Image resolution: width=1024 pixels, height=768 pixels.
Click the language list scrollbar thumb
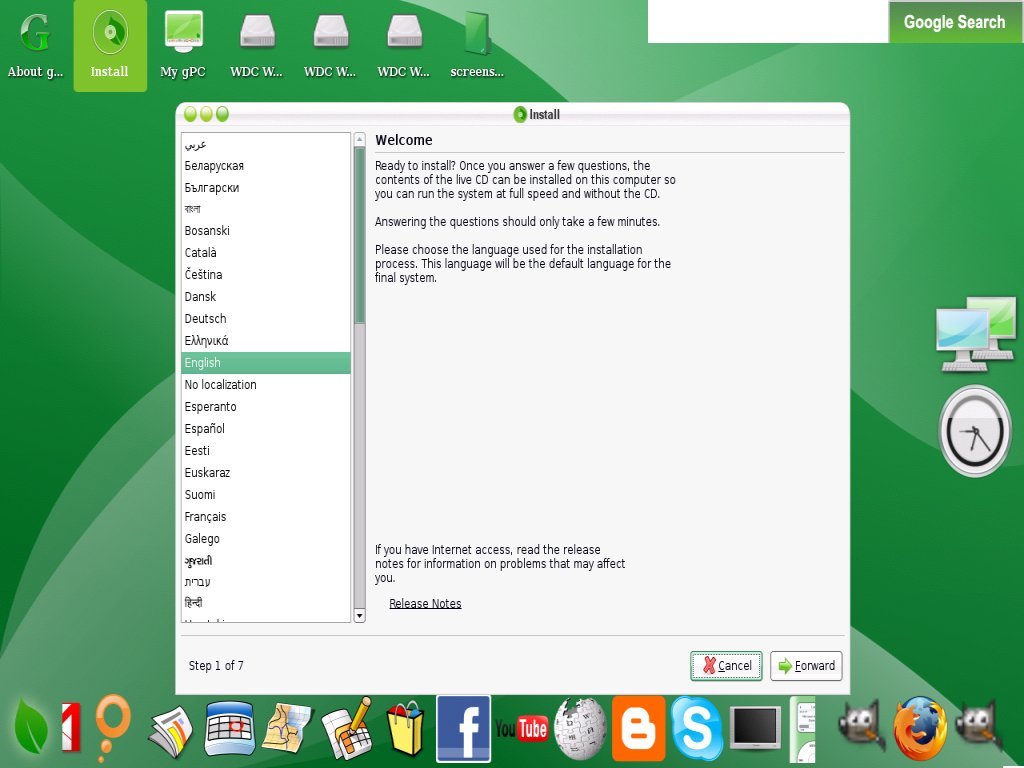tap(359, 235)
